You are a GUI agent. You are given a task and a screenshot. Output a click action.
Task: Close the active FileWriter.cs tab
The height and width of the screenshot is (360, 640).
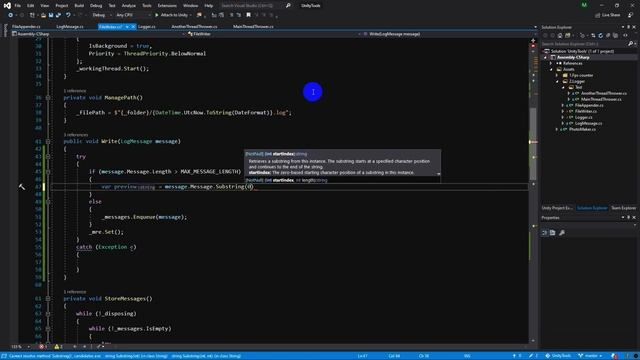tap(133, 27)
